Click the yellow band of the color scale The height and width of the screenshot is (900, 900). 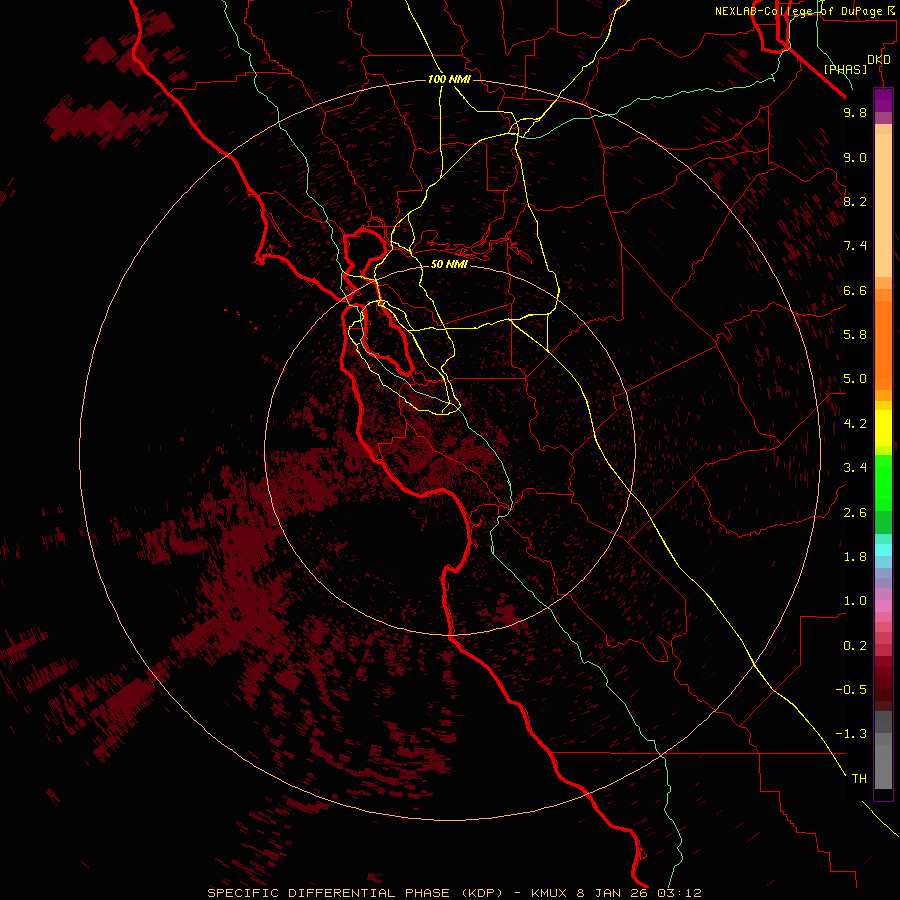[x=883, y=428]
